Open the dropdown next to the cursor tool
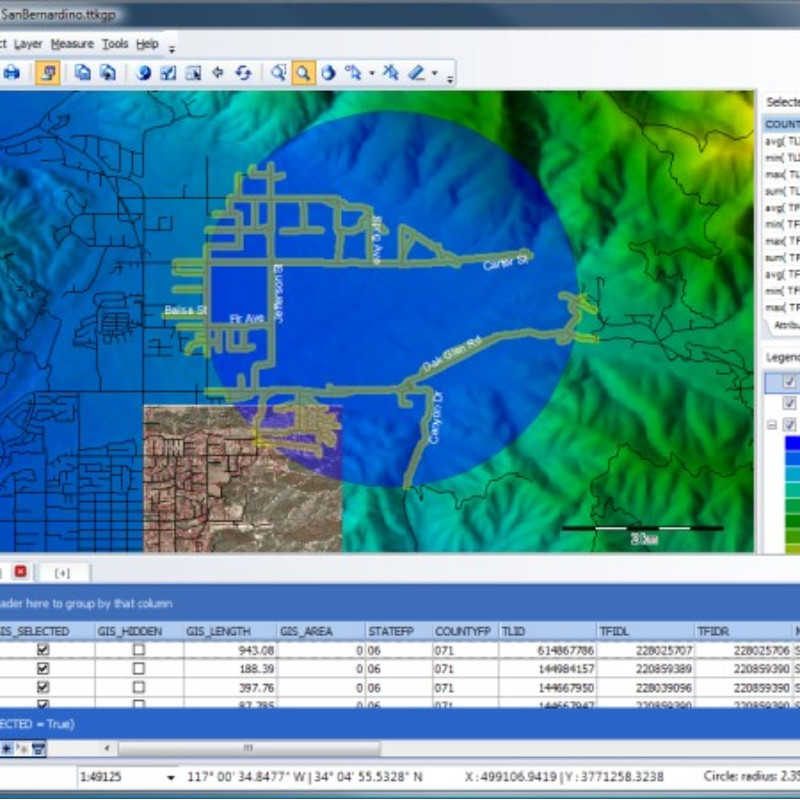 click(x=371, y=72)
